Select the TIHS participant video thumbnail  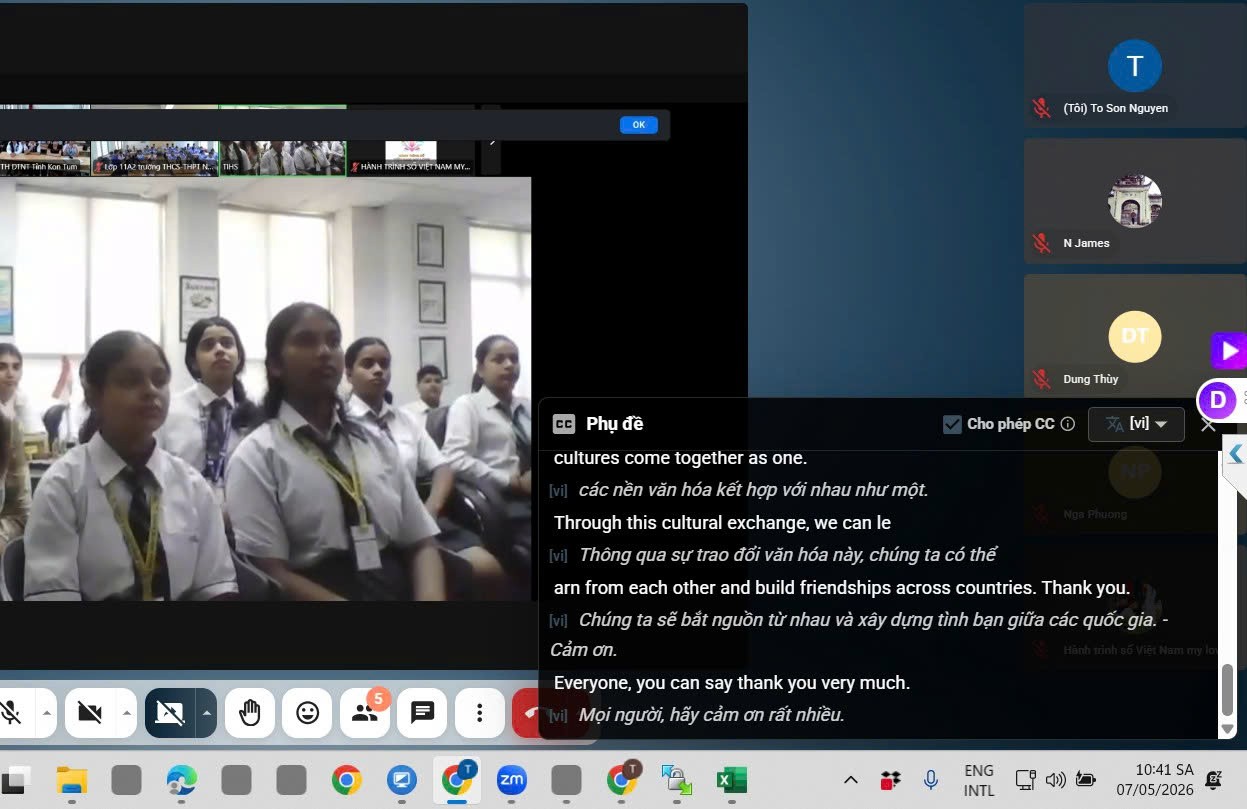[283, 157]
